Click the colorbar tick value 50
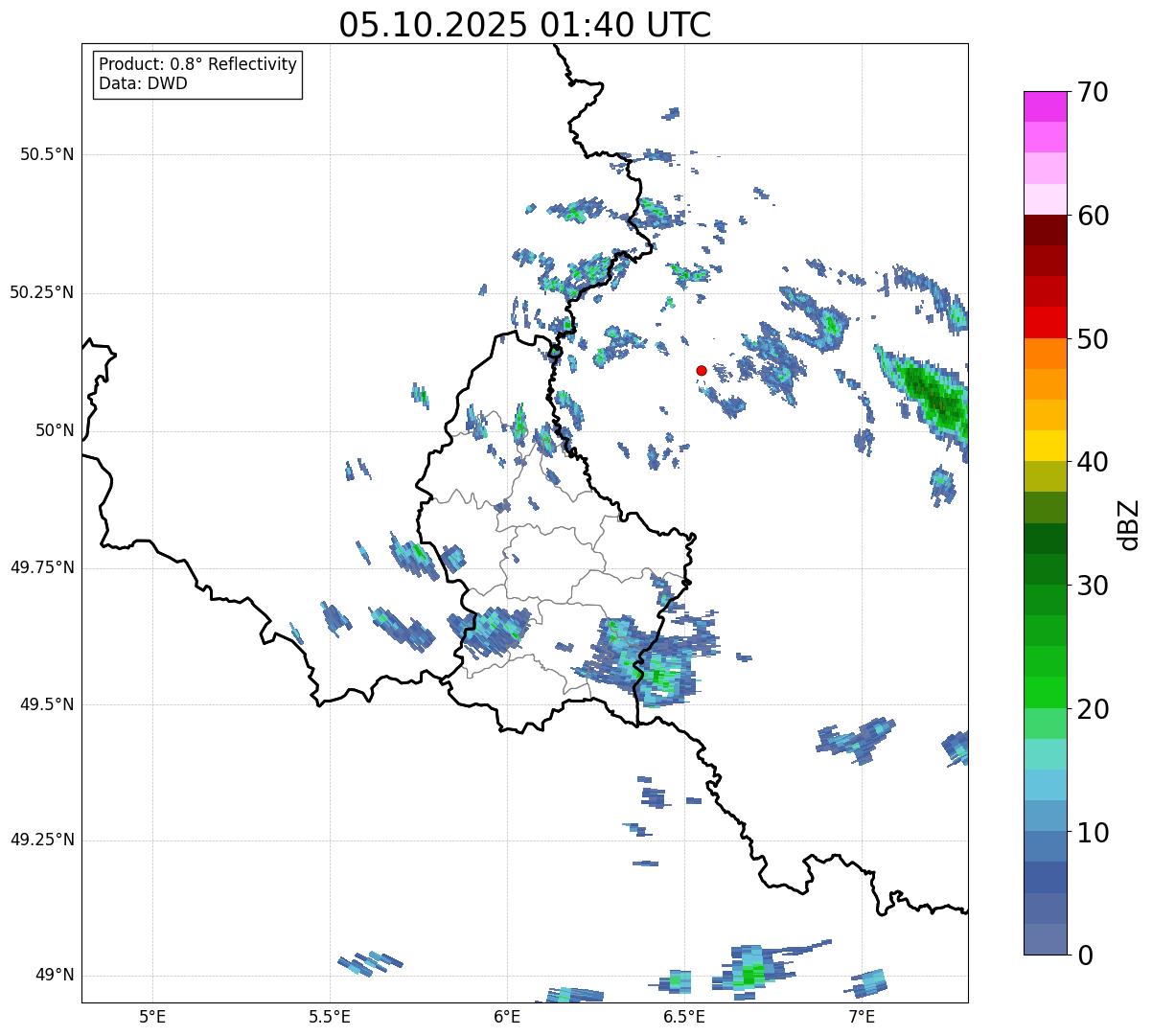 pyautogui.click(x=1094, y=339)
